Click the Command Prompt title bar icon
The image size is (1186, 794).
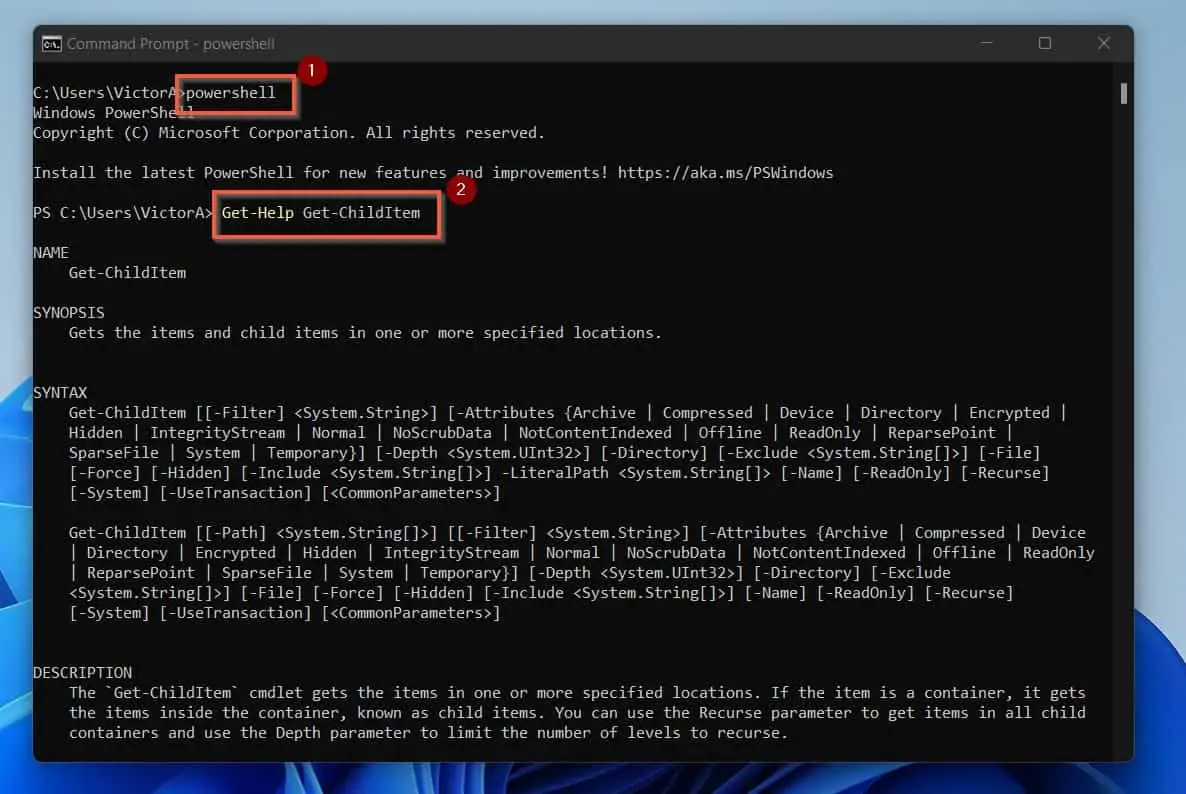pos(51,44)
